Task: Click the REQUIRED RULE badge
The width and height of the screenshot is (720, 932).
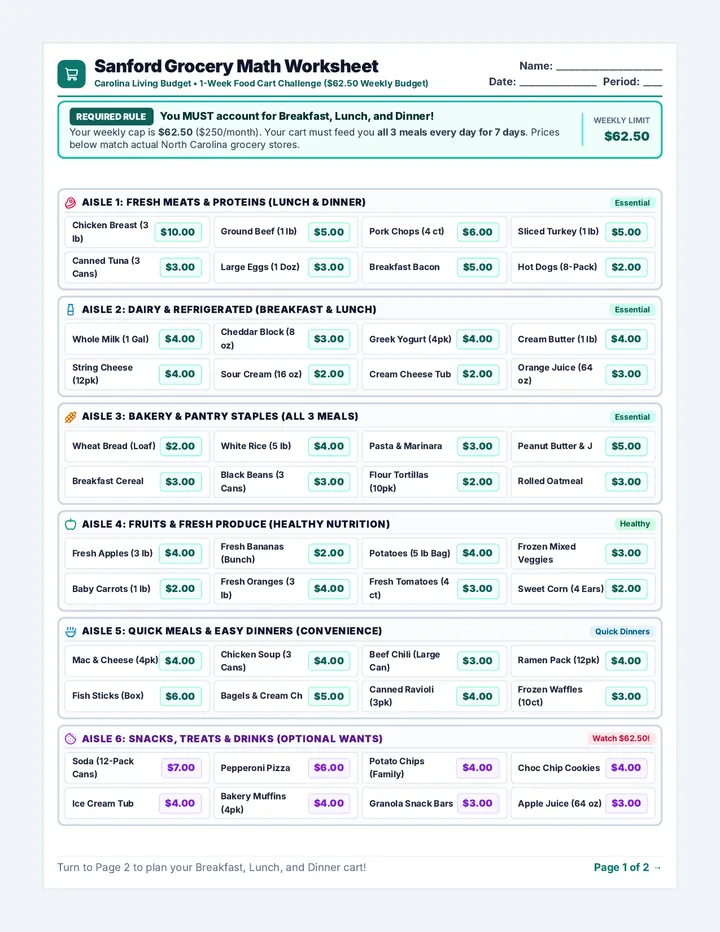Action: (111, 116)
